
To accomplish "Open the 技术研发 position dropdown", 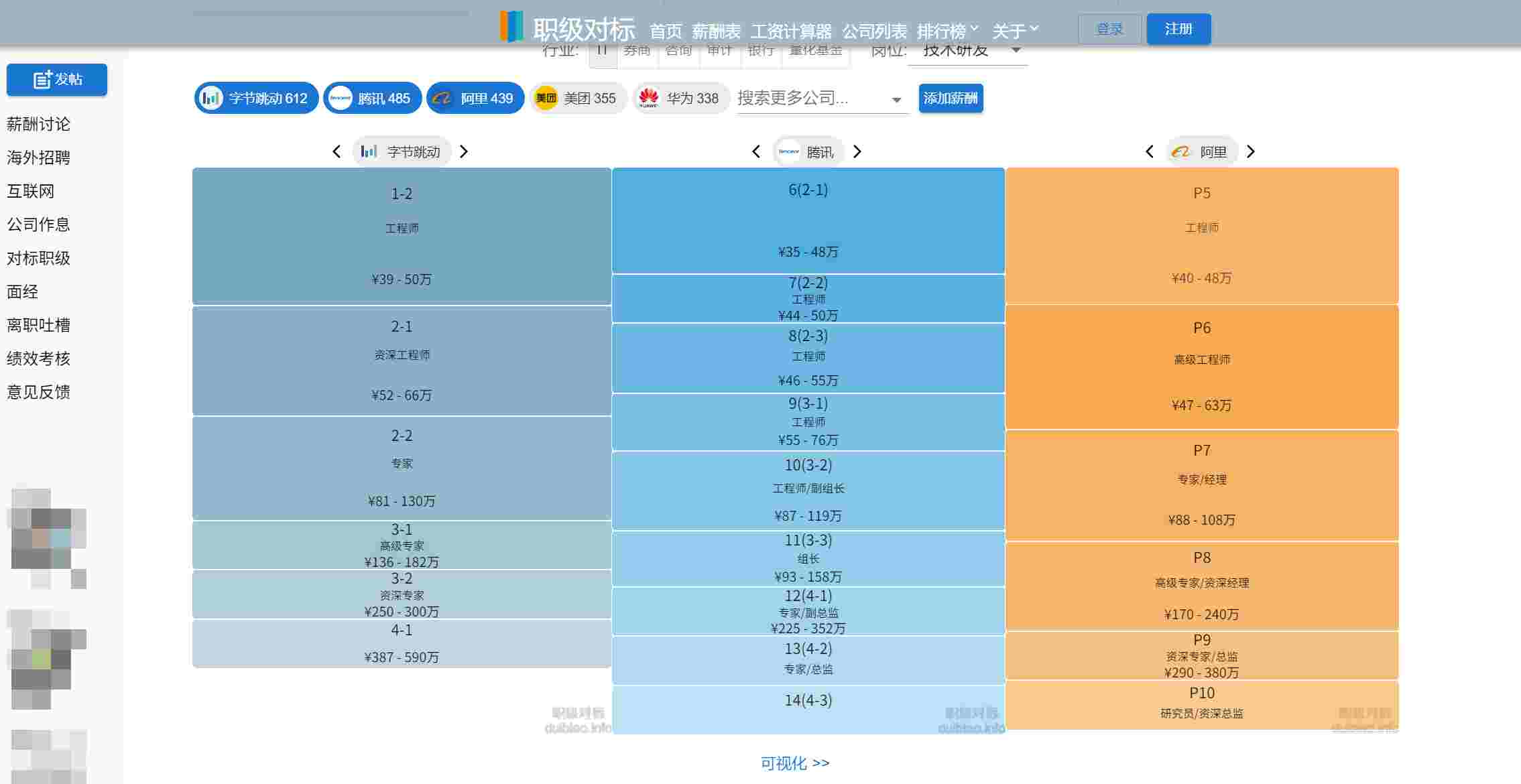I will click(x=968, y=50).
